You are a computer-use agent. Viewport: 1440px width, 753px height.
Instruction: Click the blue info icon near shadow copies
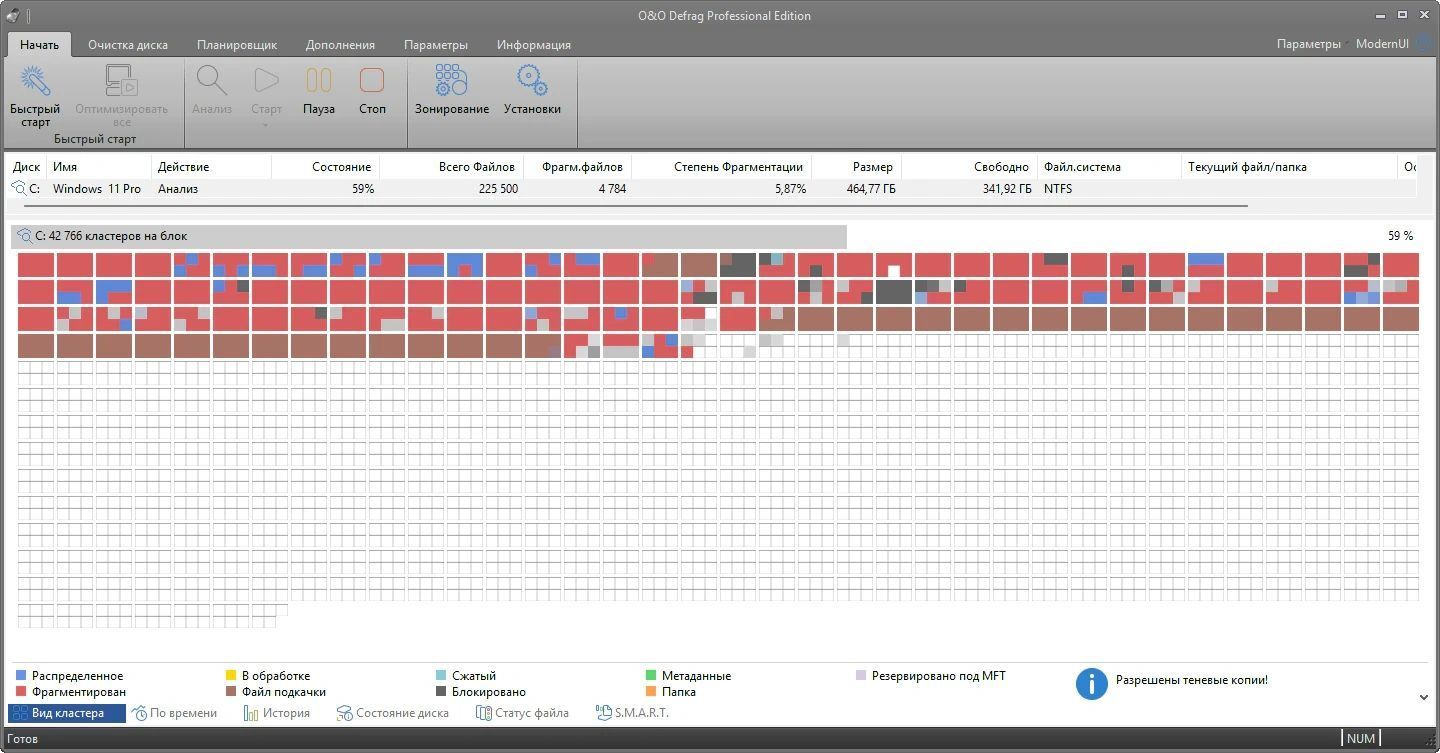(x=1091, y=684)
